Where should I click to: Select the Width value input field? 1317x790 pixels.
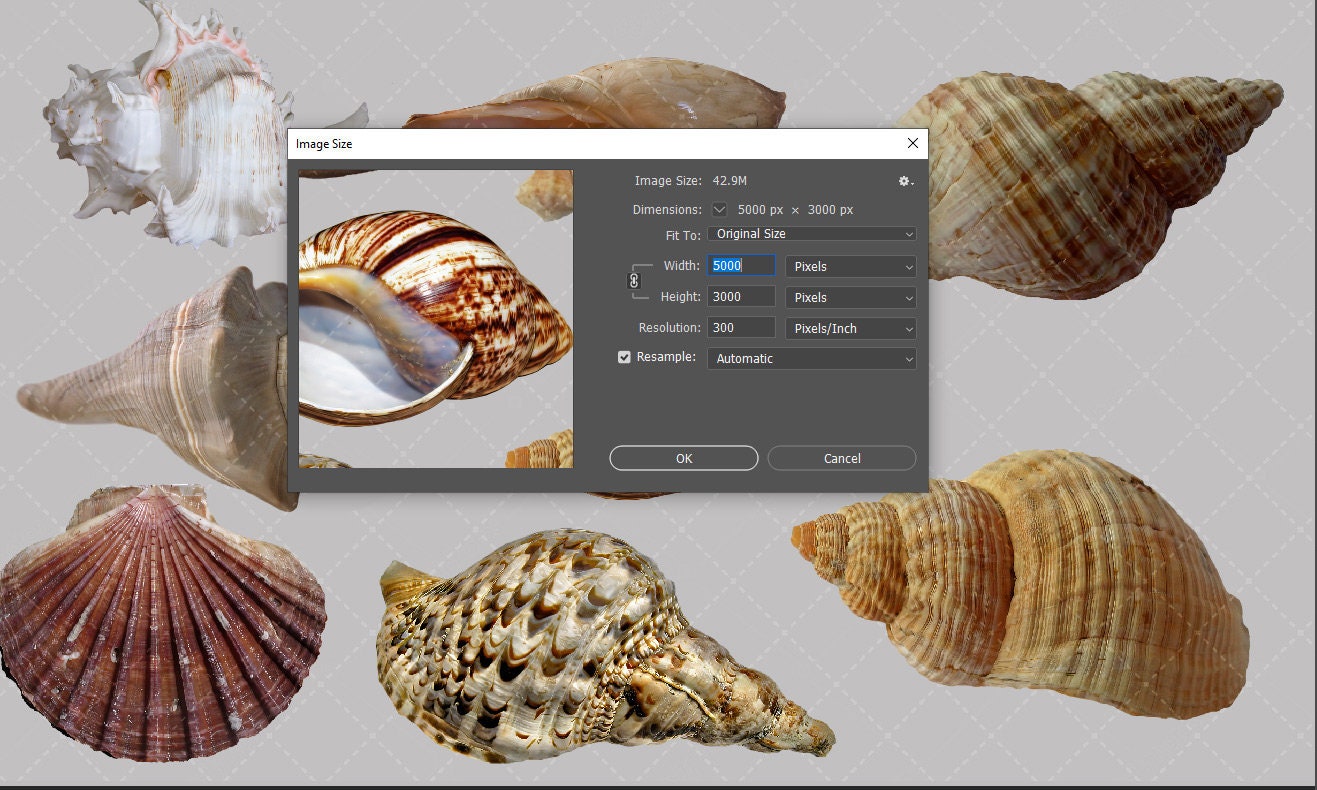coord(740,265)
